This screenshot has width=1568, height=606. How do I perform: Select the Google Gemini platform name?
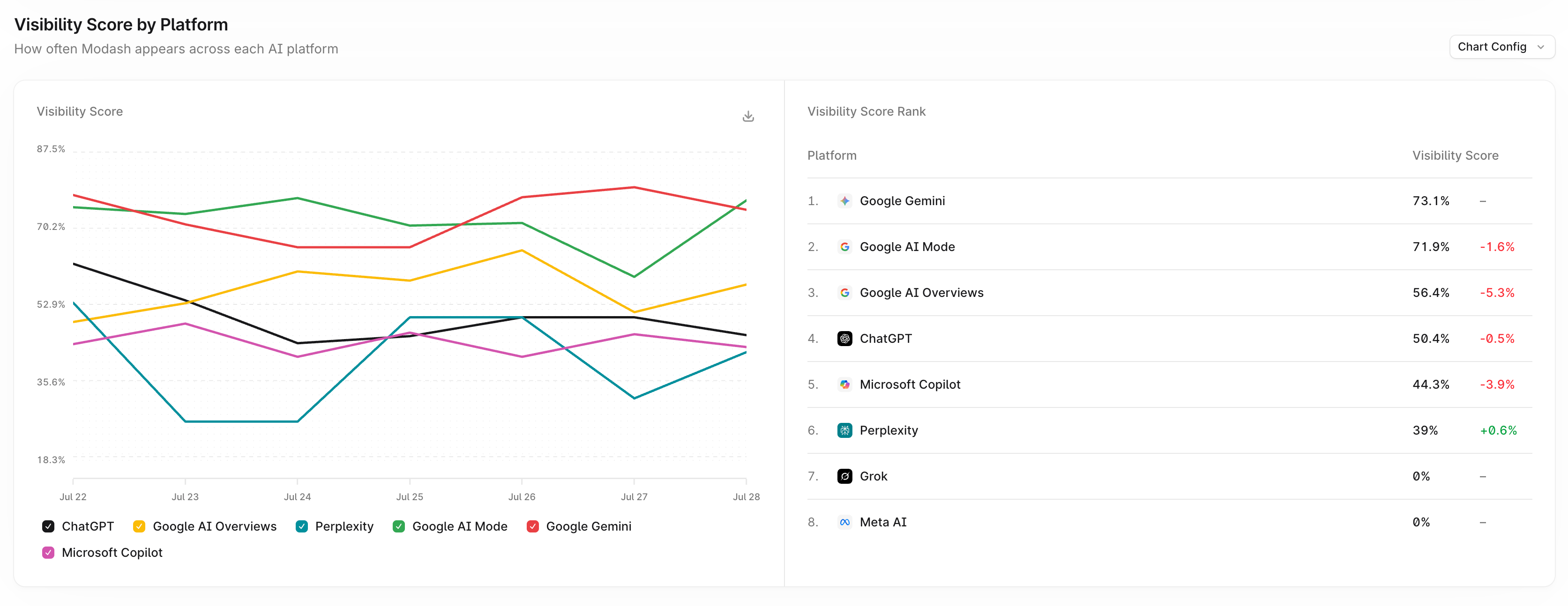[902, 201]
